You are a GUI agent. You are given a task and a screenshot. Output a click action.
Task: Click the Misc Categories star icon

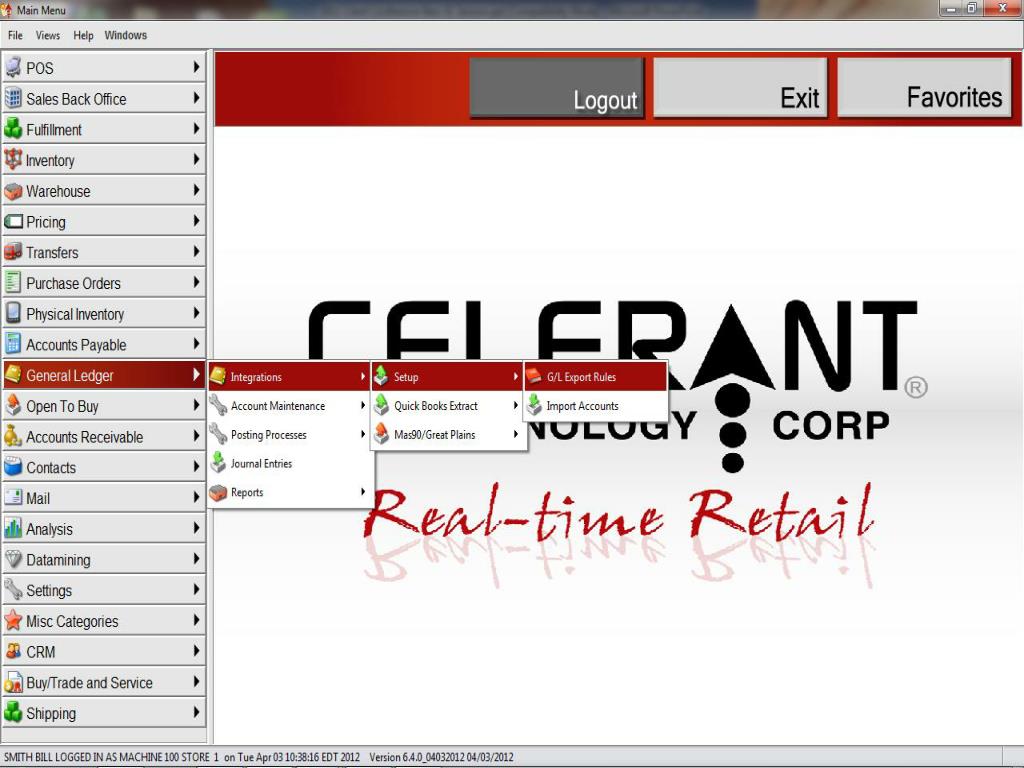coord(13,620)
